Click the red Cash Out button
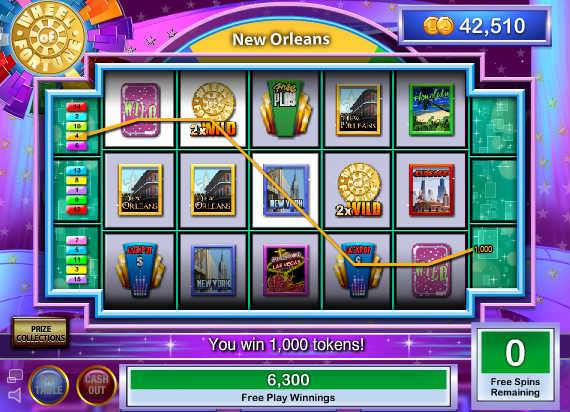 click(96, 385)
